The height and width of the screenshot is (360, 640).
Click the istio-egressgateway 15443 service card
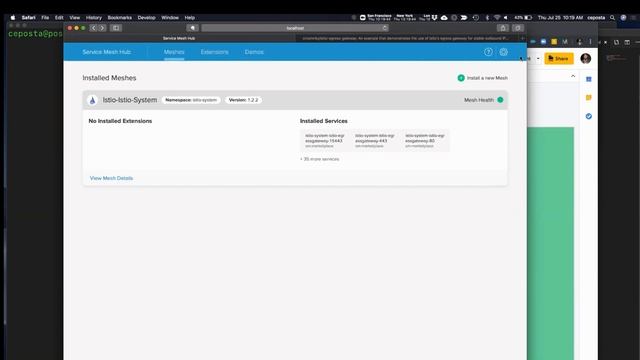tap(325, 140)
